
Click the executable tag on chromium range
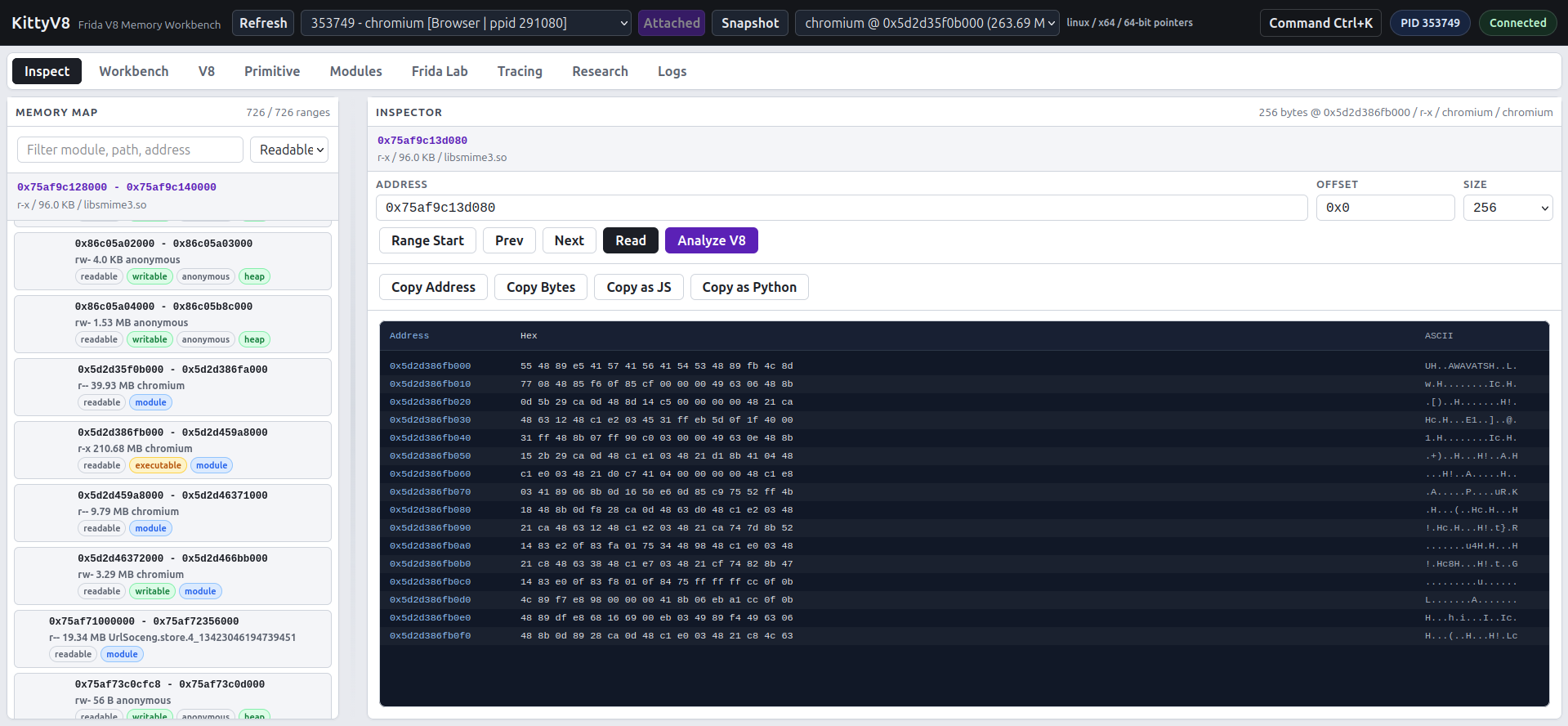(159, 465)
